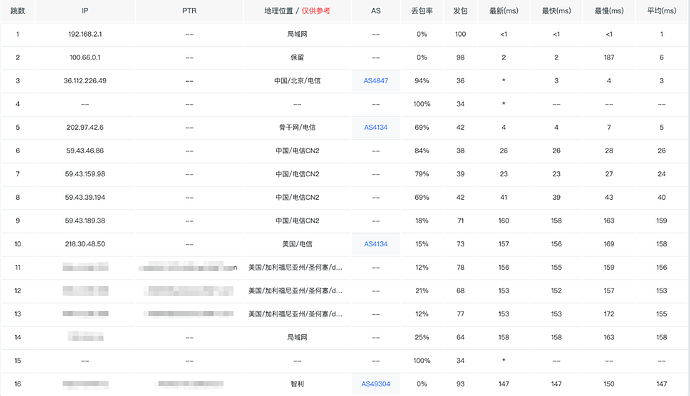Click the 最新(ms) column header
The image size is (690, 396).
pyautogui.click(x=504, y=11)
